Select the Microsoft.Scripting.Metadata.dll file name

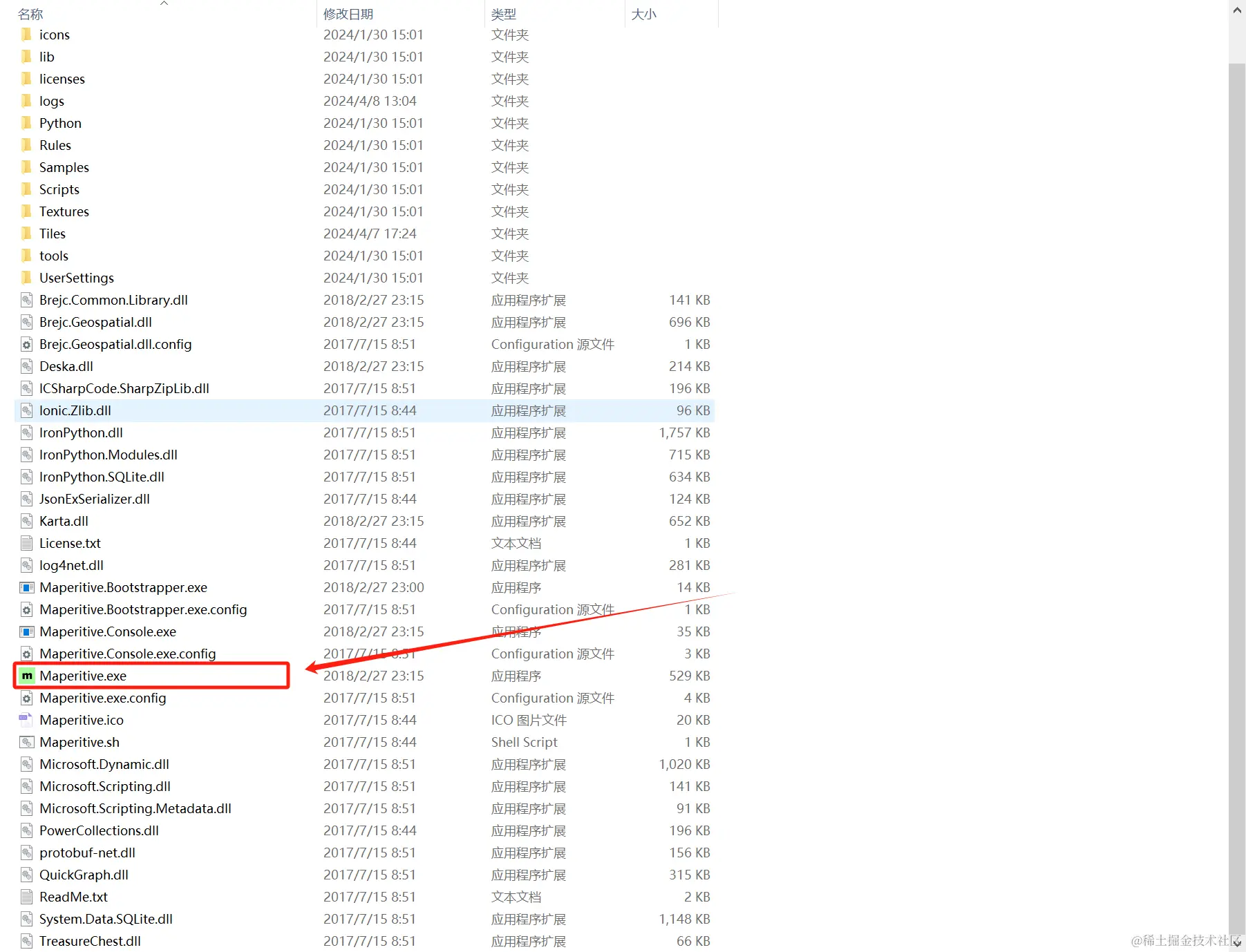tap(135, 808)
